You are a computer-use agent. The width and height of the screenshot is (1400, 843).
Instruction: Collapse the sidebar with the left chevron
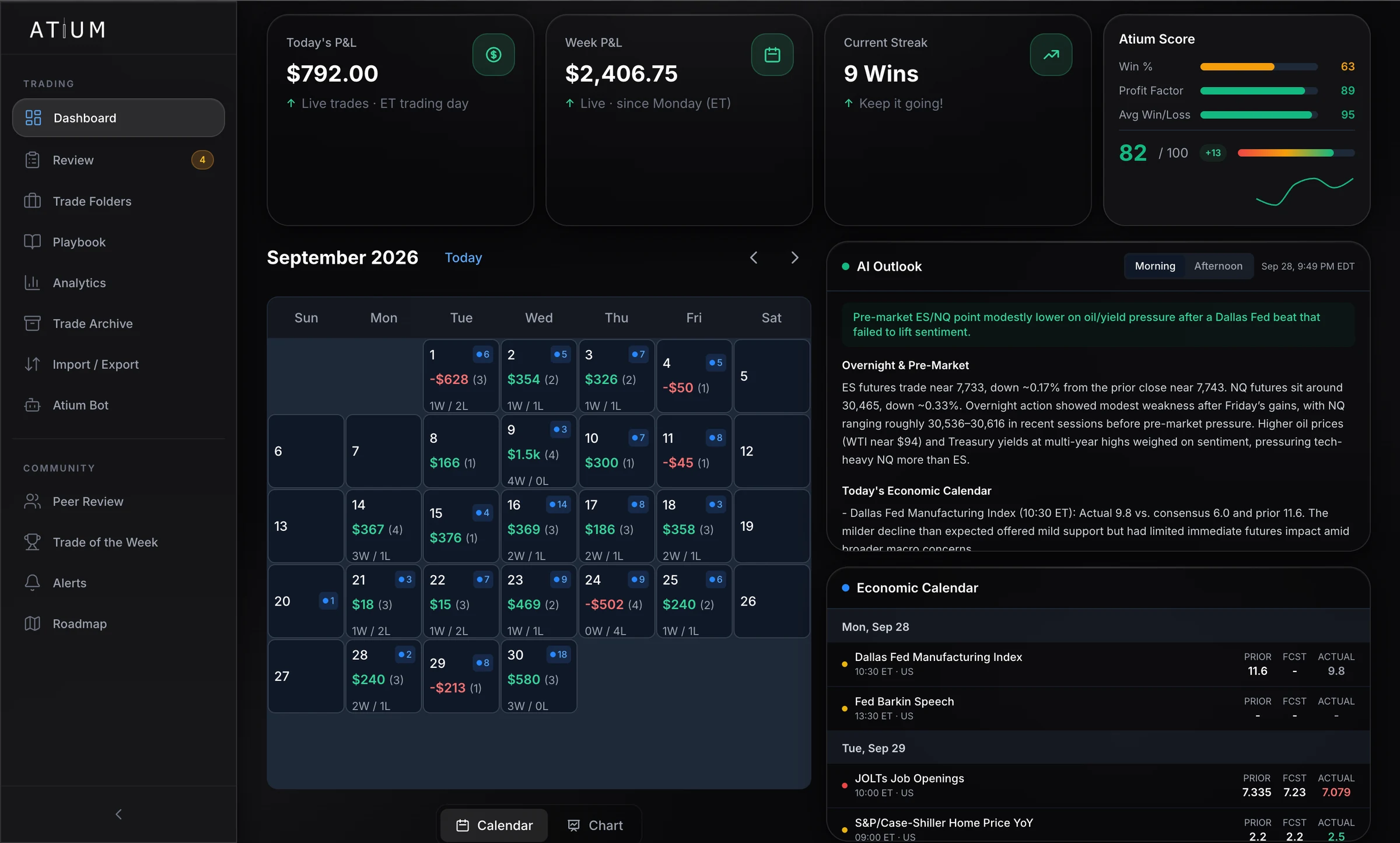pos(118,814)
